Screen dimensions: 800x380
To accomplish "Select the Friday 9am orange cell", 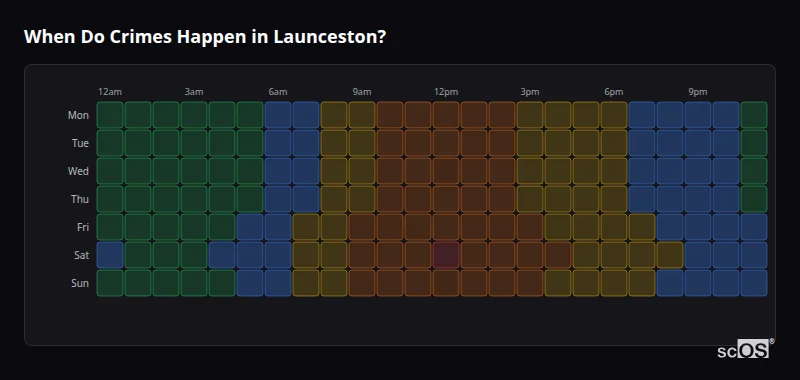I will coord(362,227).
